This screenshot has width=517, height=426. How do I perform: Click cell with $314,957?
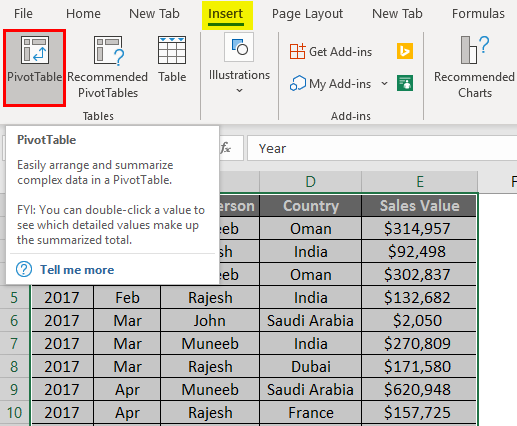[x=419, y=229]
